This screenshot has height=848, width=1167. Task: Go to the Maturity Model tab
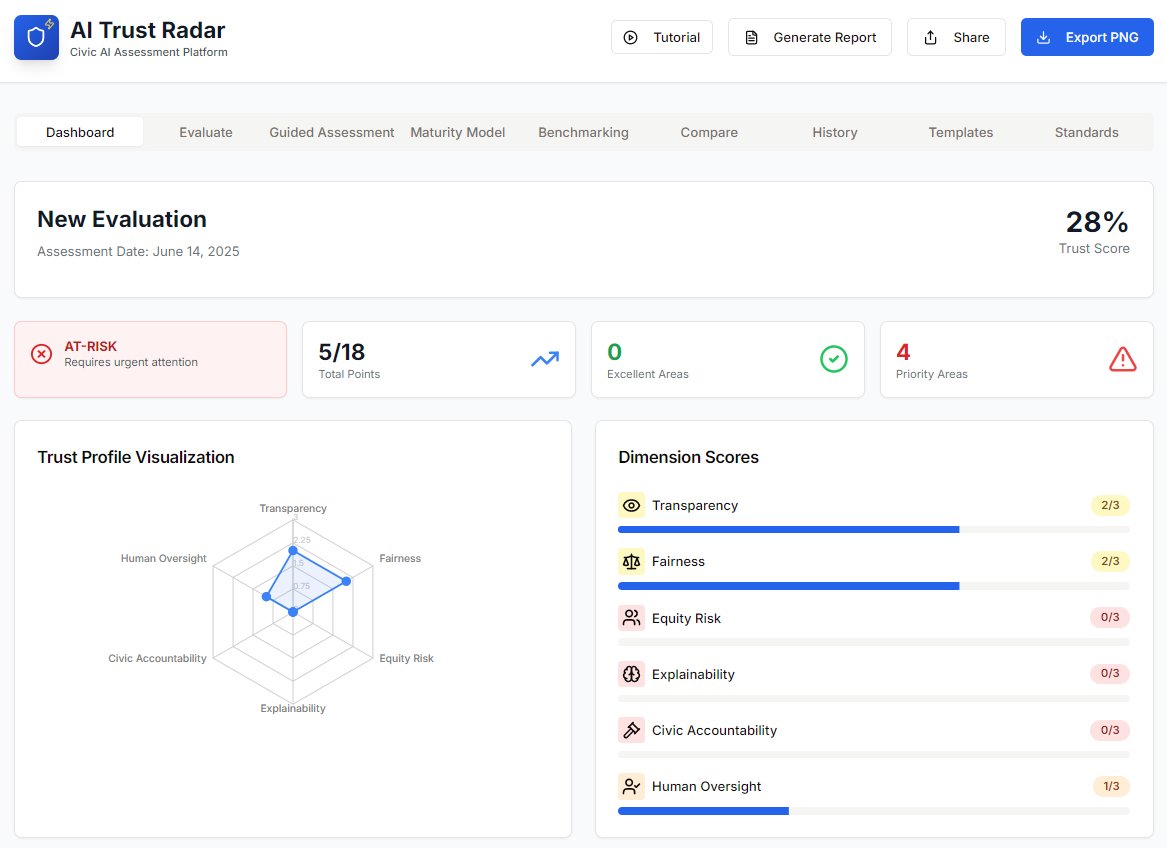click(x=457, y=132)
